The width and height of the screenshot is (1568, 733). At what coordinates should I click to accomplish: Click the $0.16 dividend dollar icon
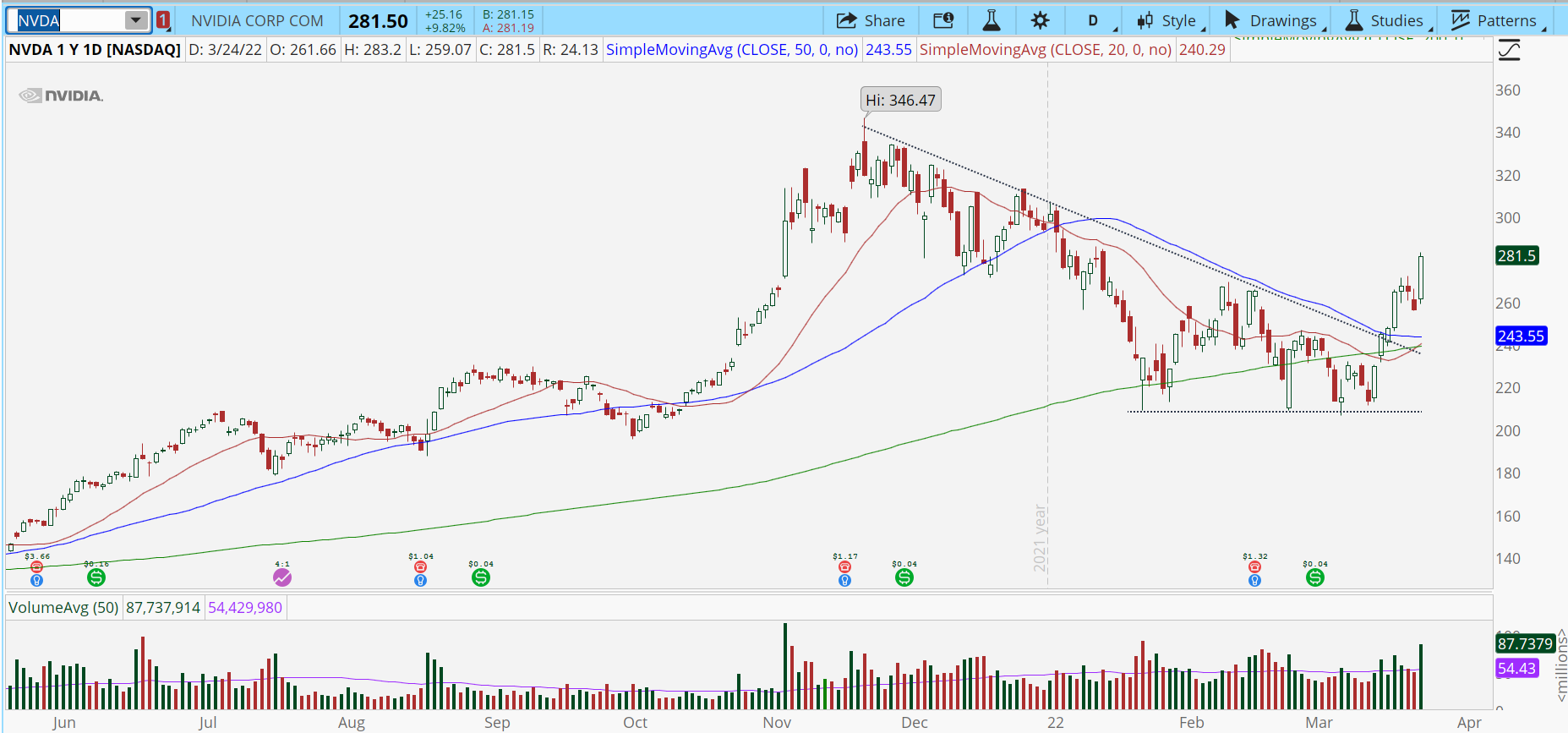pos(96,577)
